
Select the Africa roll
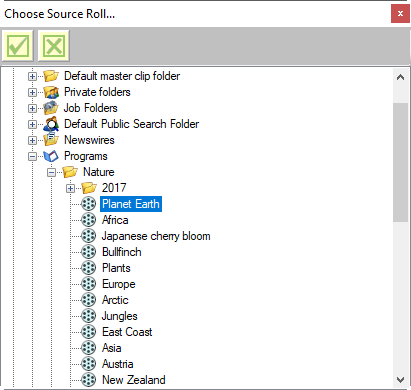[115, 220]
